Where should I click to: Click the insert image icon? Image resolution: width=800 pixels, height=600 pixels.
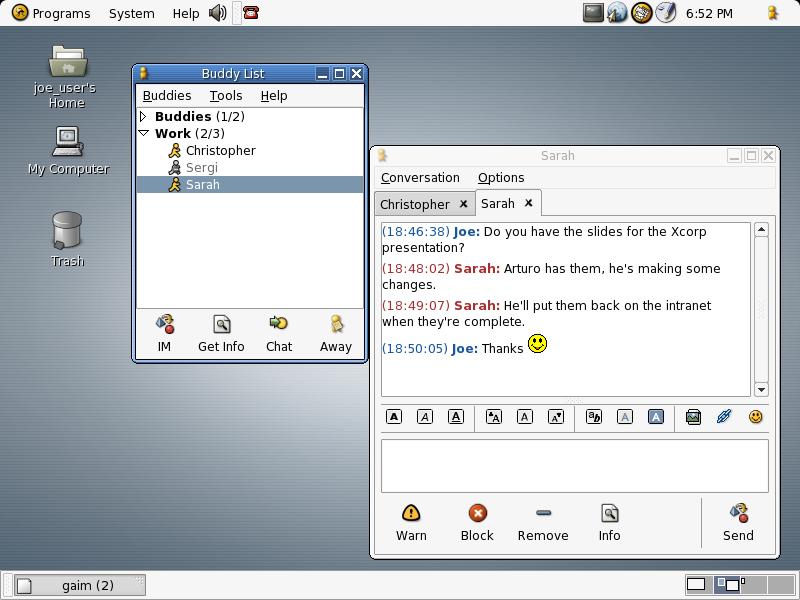[693, 417]
